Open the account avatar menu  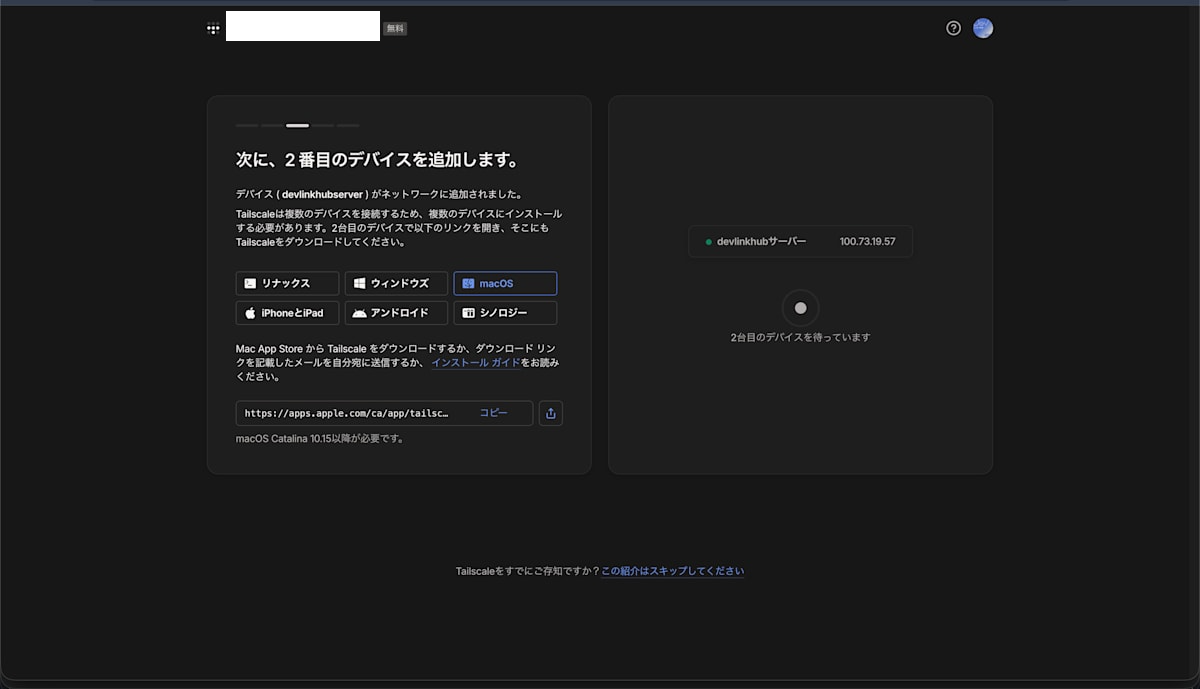click(x=983, y=28)
